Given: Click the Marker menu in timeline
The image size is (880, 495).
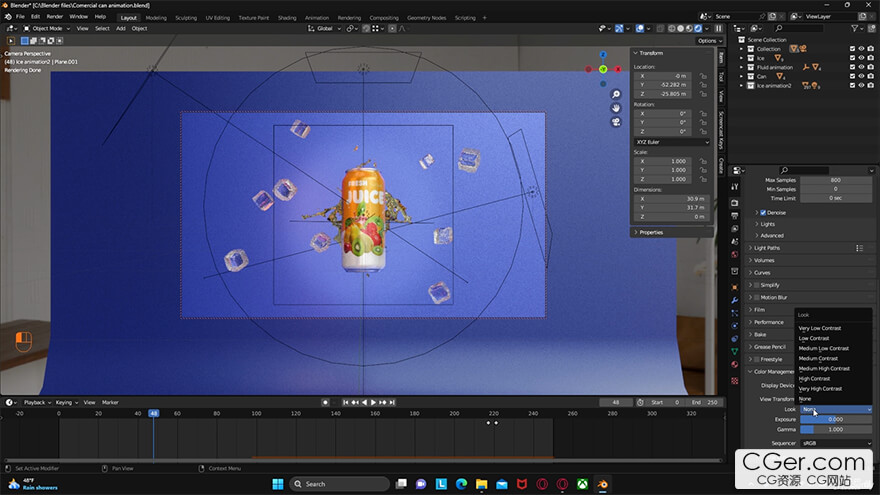Looking at the screenshot, I should pos(110,402).
